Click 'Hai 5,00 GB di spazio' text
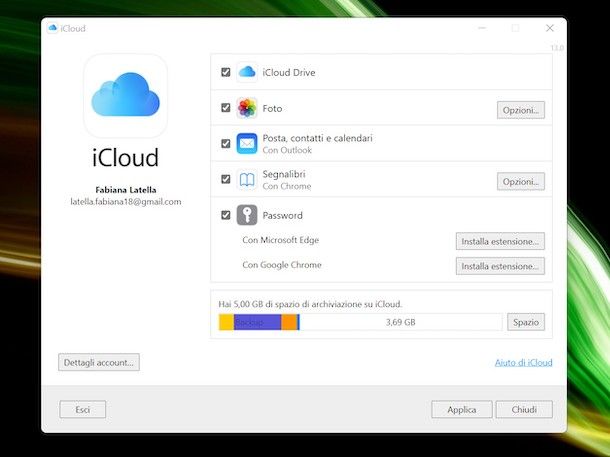This screenshot has height=457, width=610. click(x=310, y=304)
